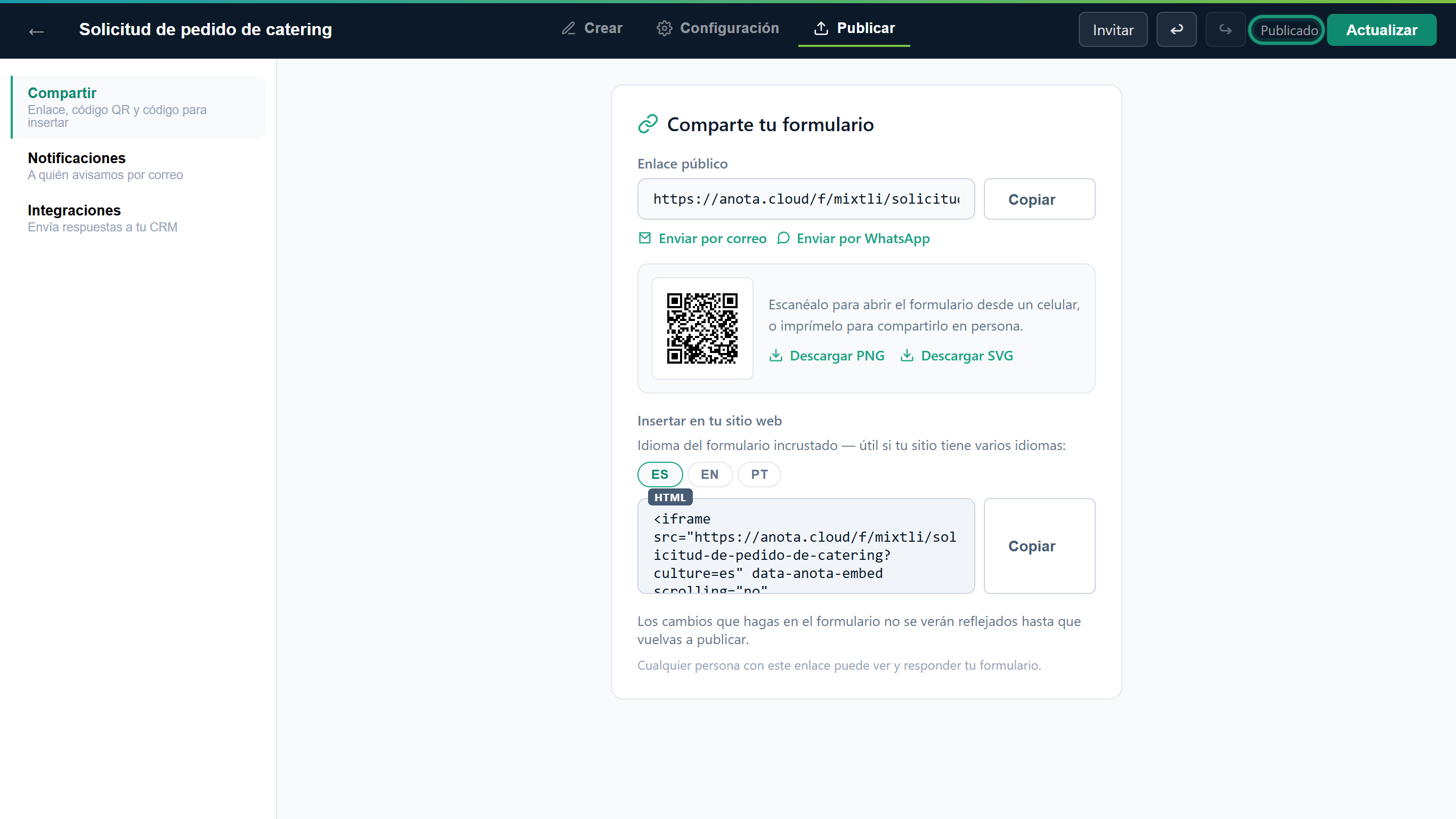Click the undo arrow icon

click(x=1176, y=30)
